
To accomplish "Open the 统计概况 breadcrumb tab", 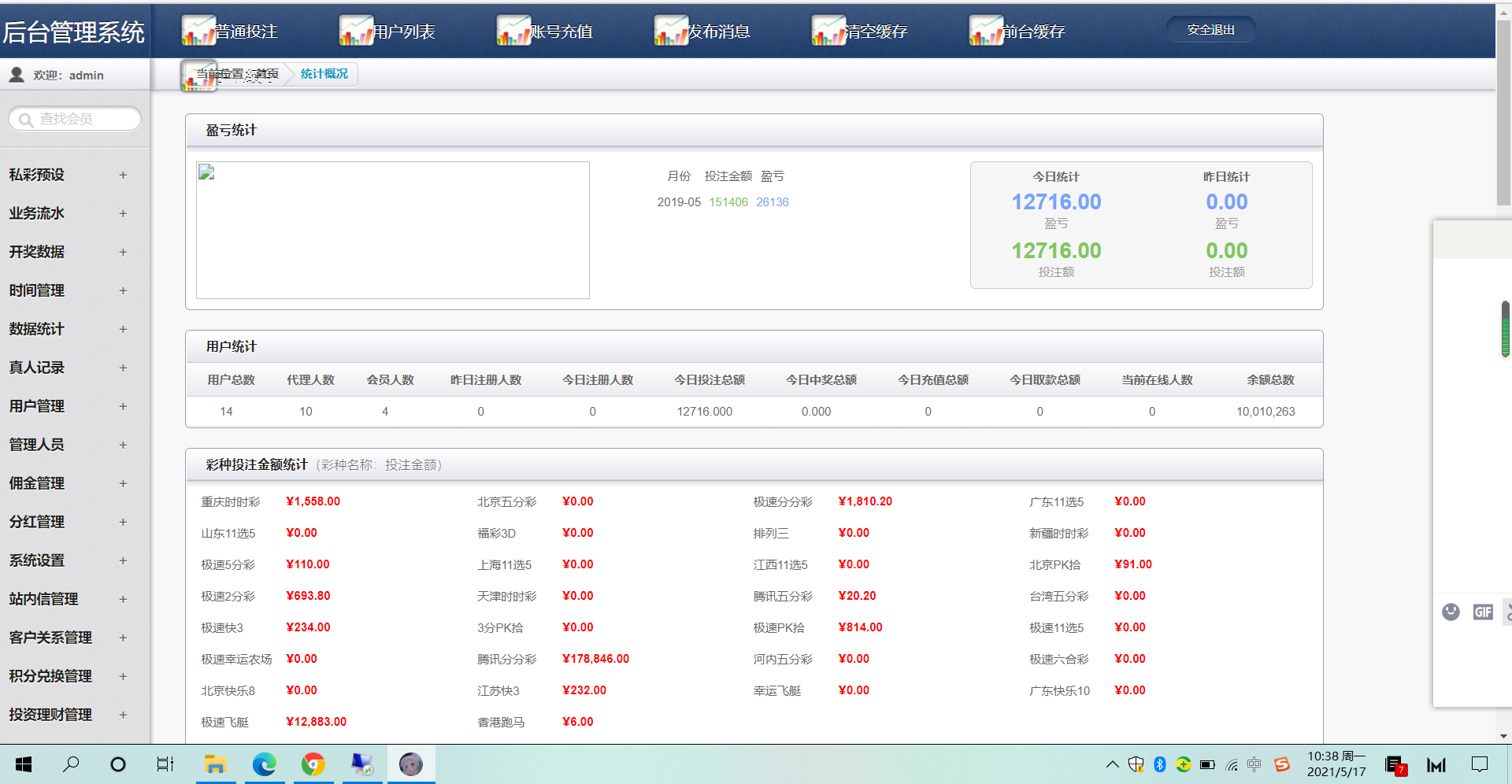I will click(x=324, y=74).
